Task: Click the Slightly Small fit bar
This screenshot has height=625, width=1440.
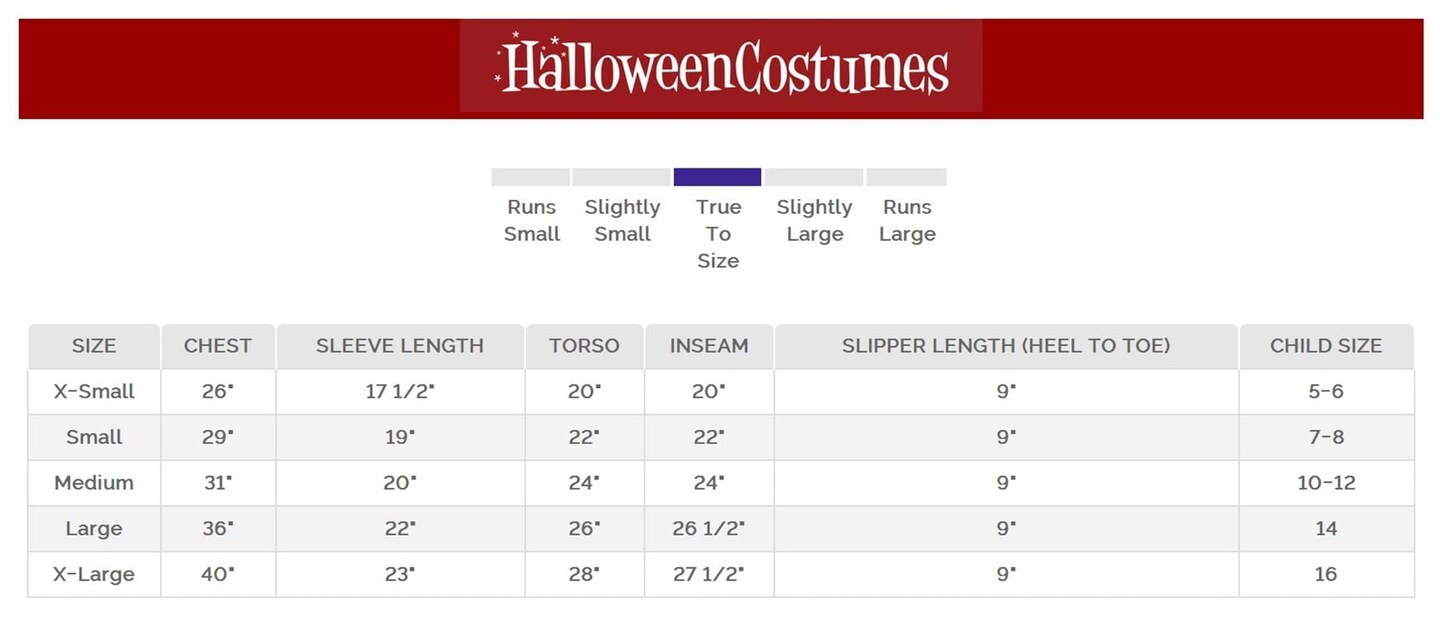Action: [x=621, y=177]
